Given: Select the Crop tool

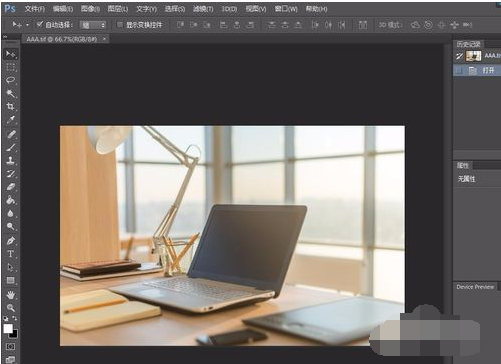Looking at the screenshot, I should pos(11,107).
